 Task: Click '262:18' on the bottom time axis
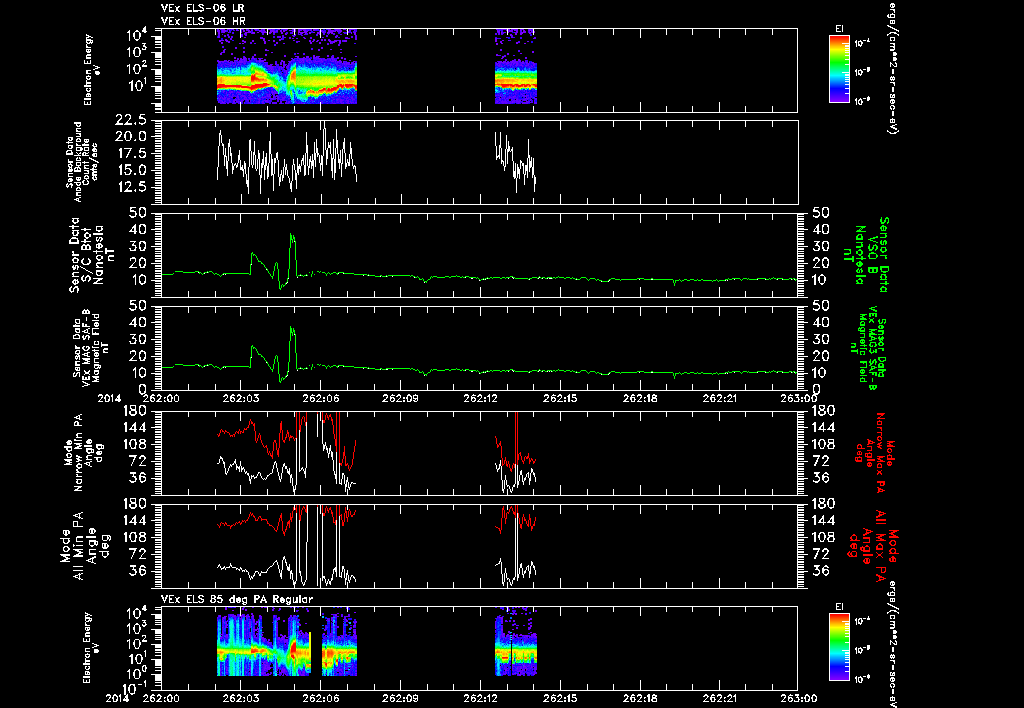(641, 698)
